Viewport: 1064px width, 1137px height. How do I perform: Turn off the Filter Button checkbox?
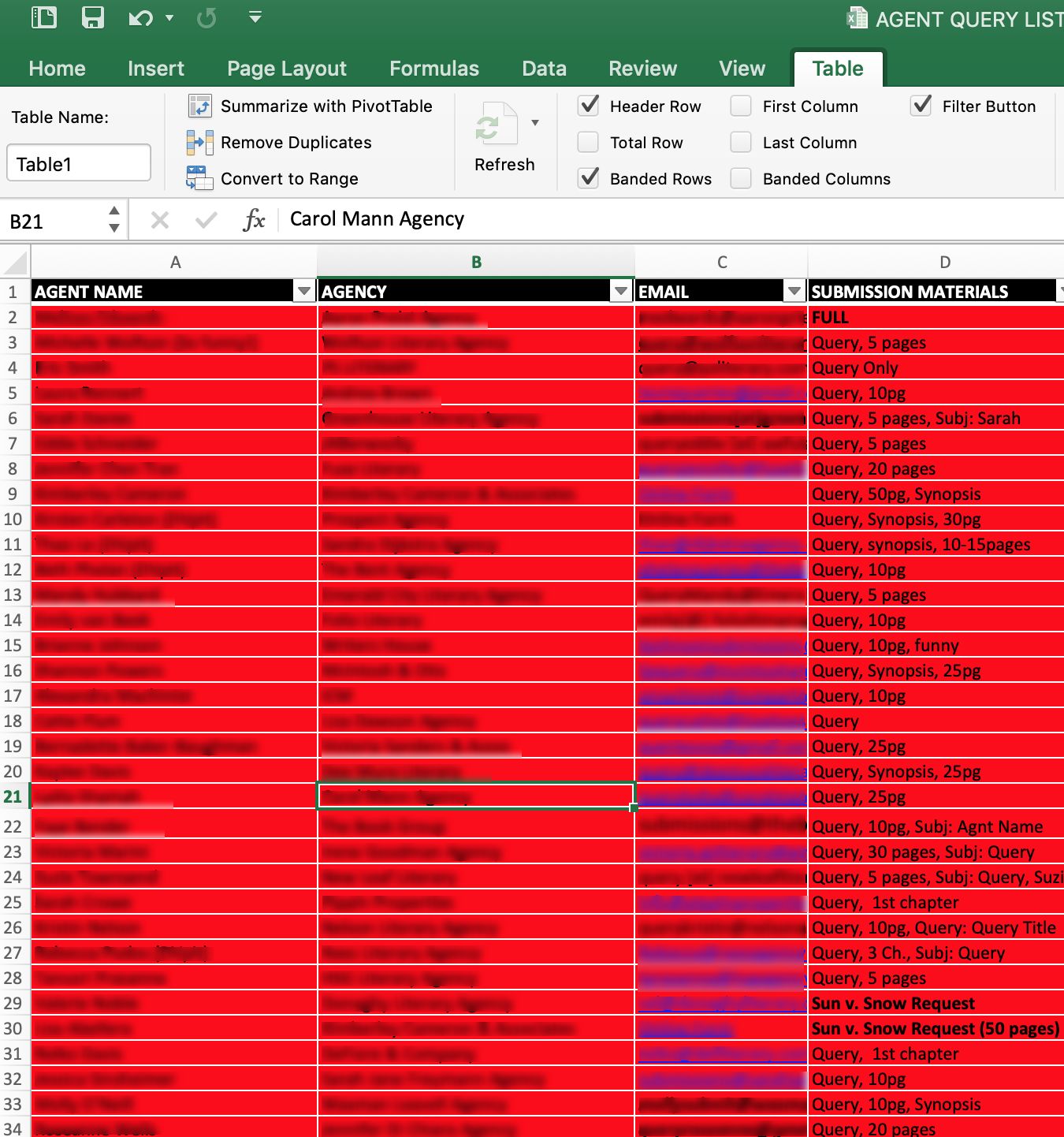pos(921,106)
